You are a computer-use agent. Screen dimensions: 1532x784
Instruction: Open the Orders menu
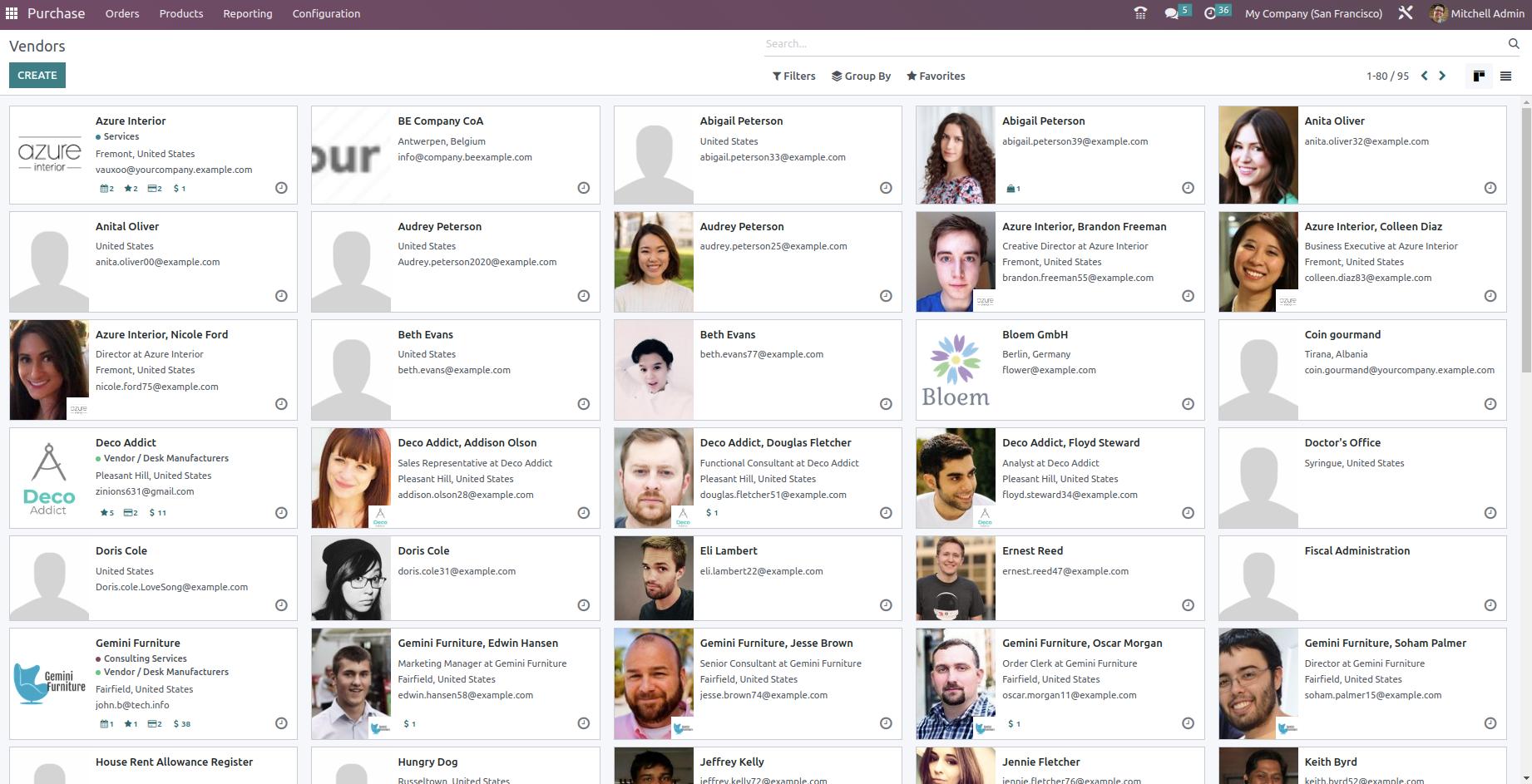tap(122, 13)
